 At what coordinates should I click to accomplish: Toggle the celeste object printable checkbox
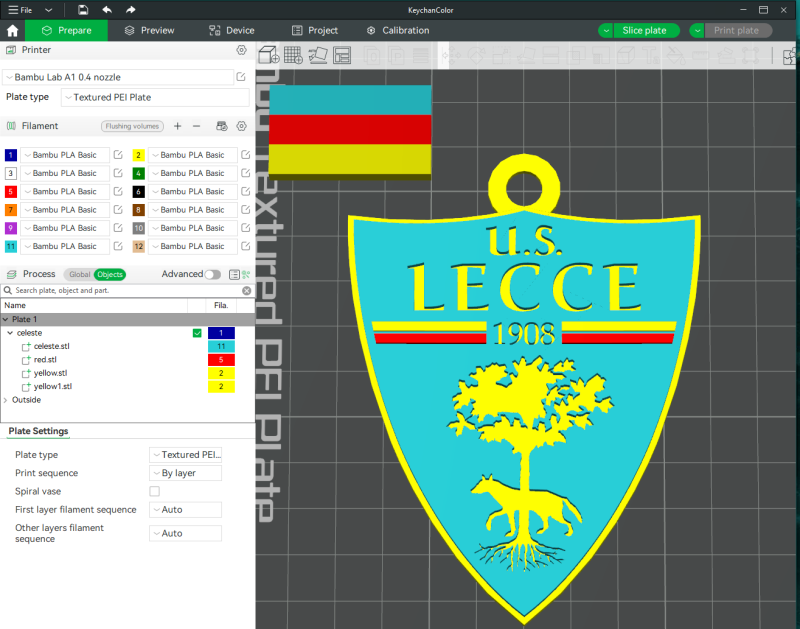(197, 333)
